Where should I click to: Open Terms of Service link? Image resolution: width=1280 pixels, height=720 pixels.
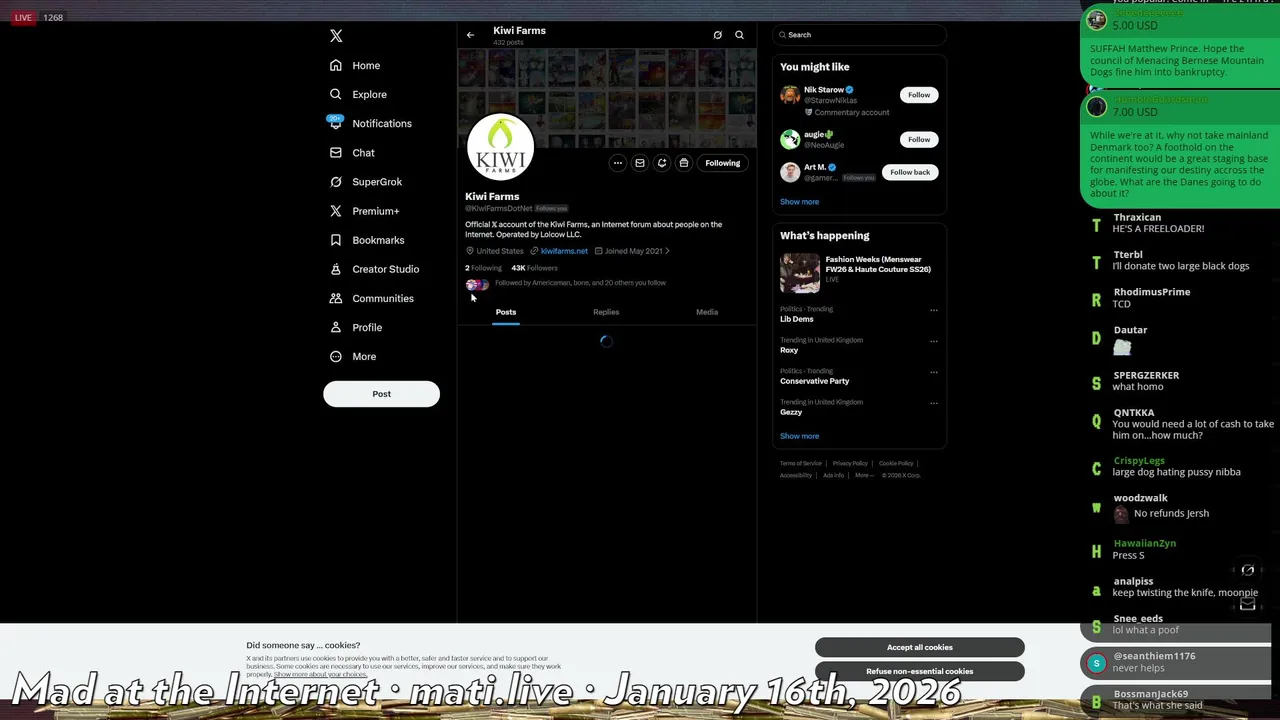[x=801, y=463]
